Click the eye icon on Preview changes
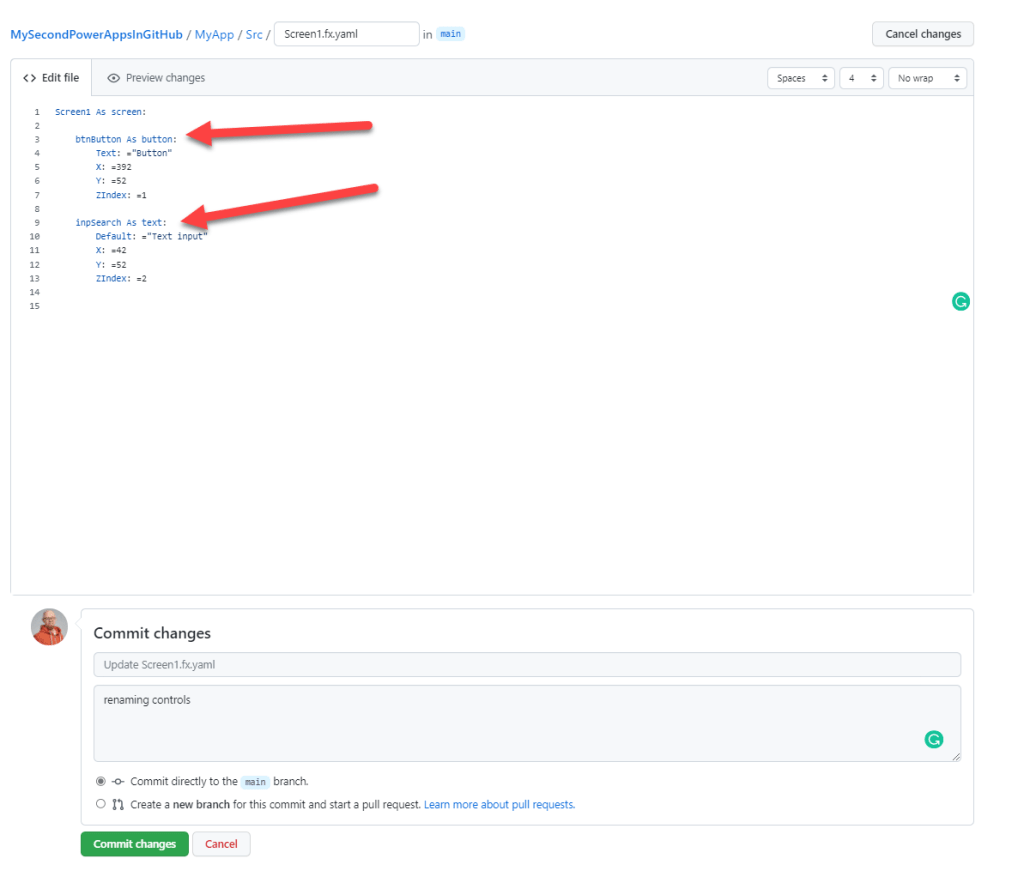 point(114,78)
